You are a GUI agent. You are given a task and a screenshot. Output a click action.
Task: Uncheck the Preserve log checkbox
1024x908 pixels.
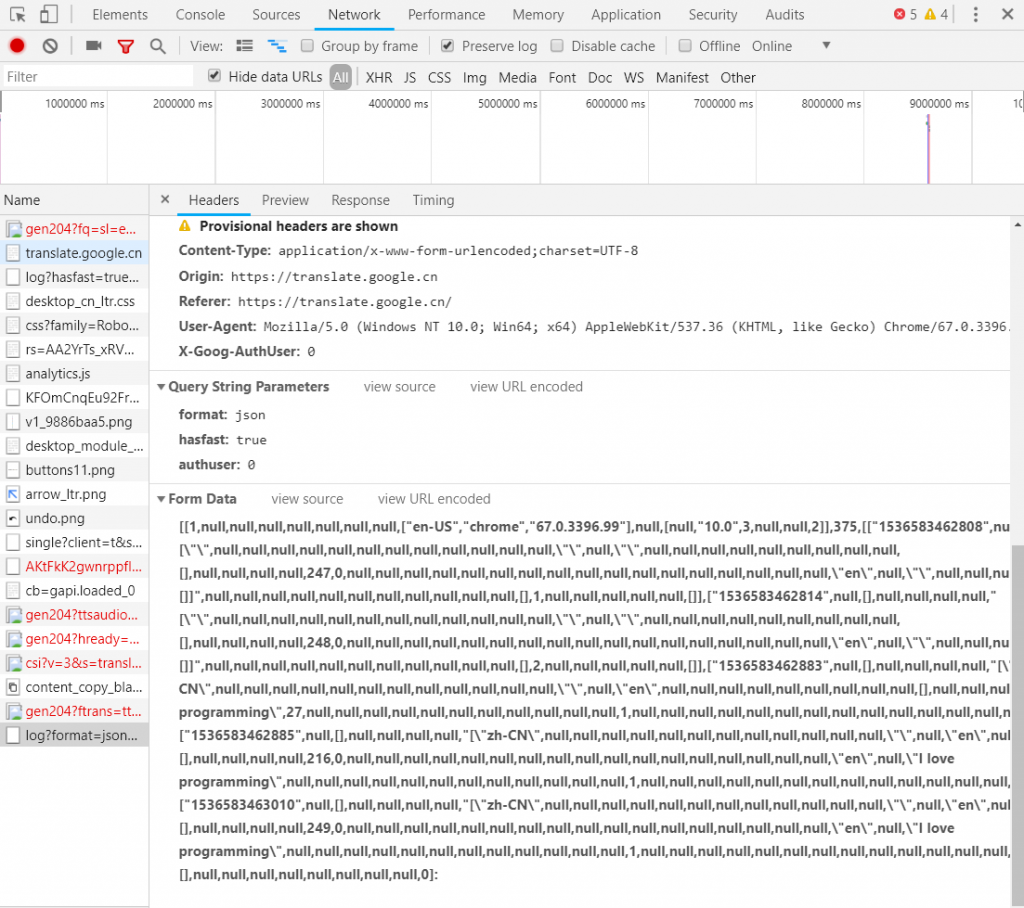447,46
